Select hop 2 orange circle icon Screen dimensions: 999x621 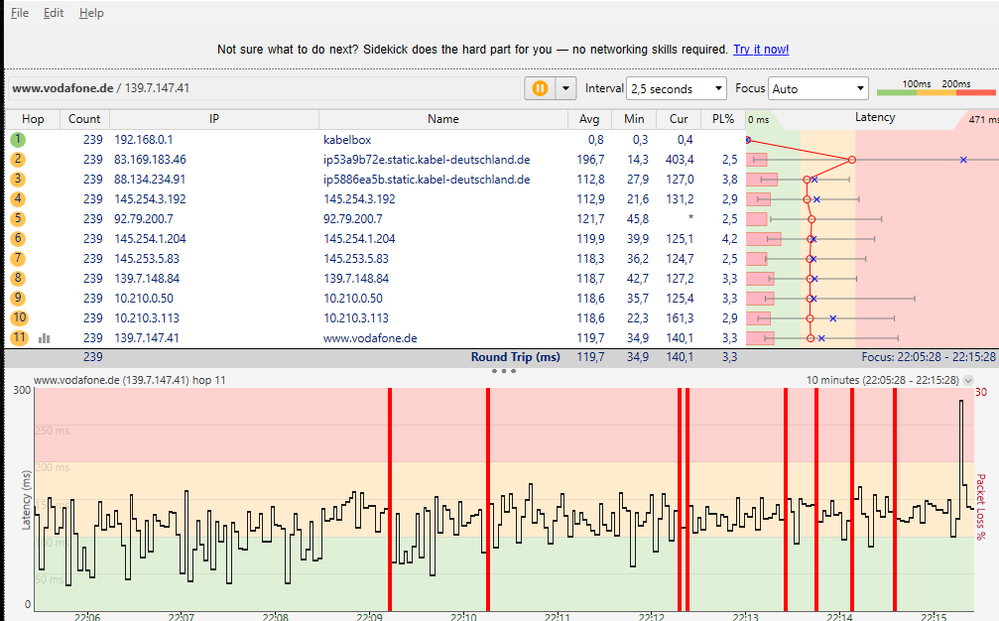click(18, 159)
